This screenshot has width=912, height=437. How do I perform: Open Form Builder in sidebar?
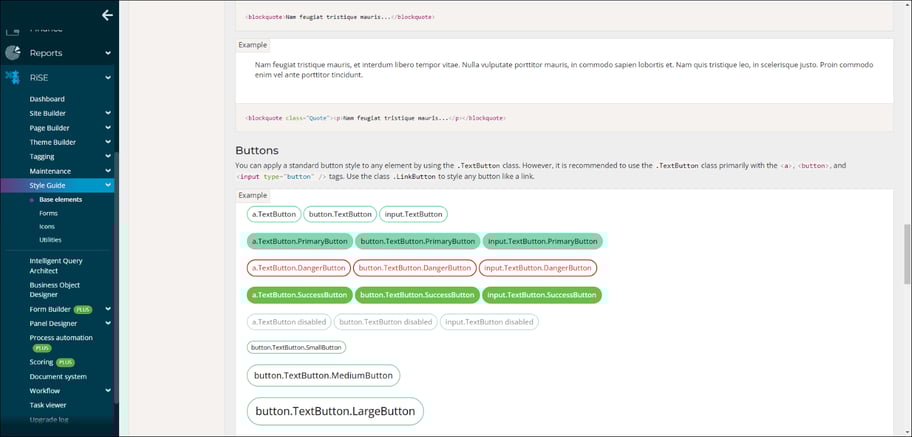[50, 309]
